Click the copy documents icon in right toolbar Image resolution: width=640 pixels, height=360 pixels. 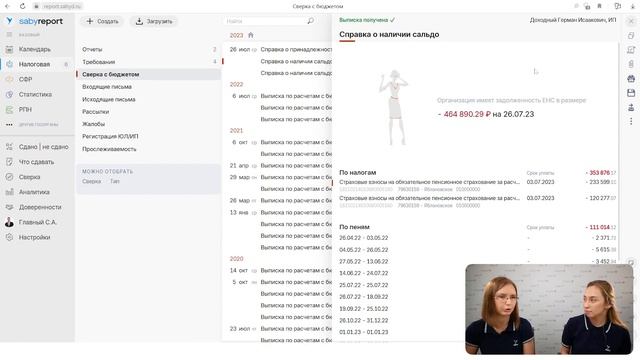631,36
